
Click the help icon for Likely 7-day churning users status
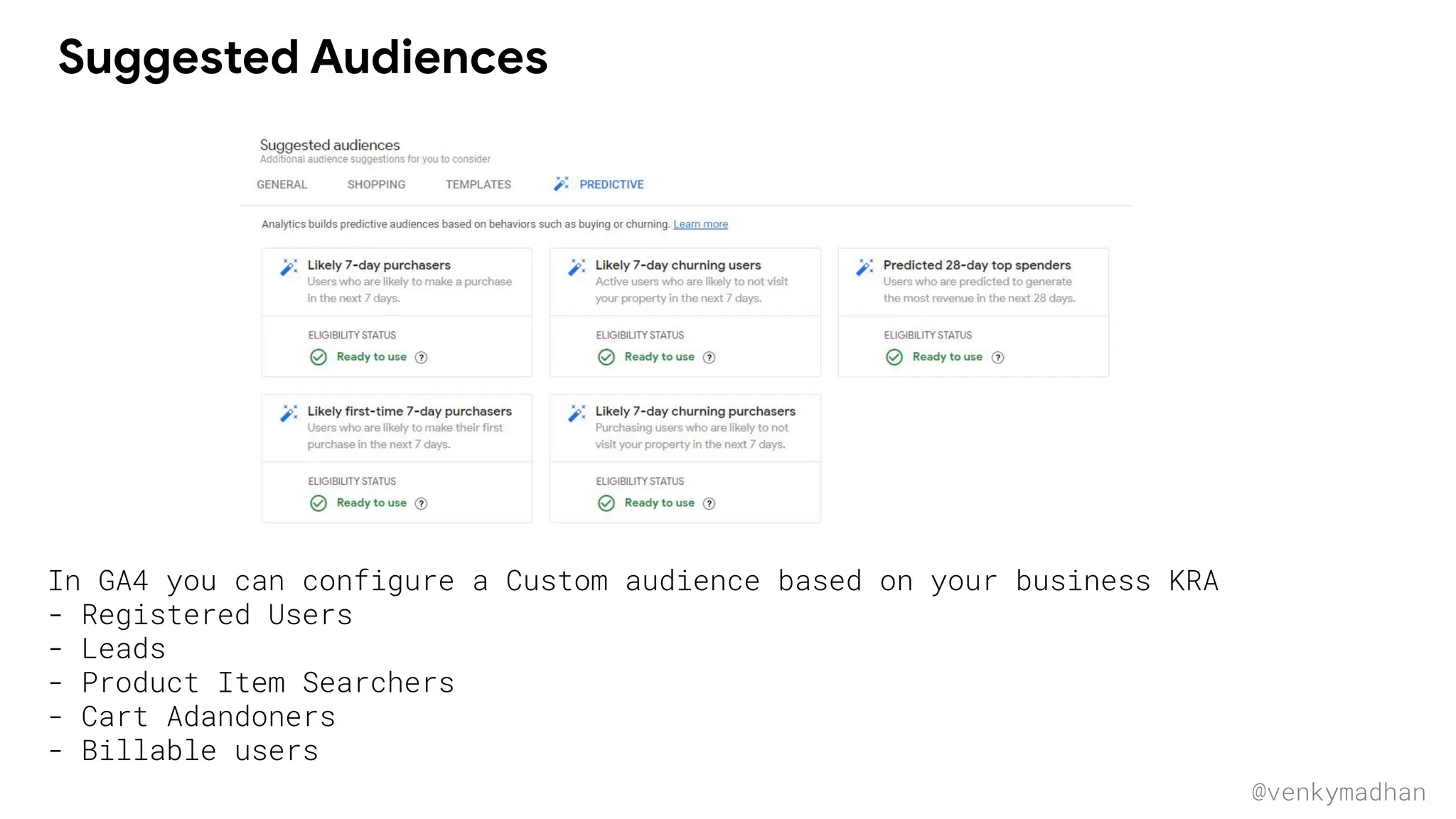pyautogui.click(x=710, y=358)
